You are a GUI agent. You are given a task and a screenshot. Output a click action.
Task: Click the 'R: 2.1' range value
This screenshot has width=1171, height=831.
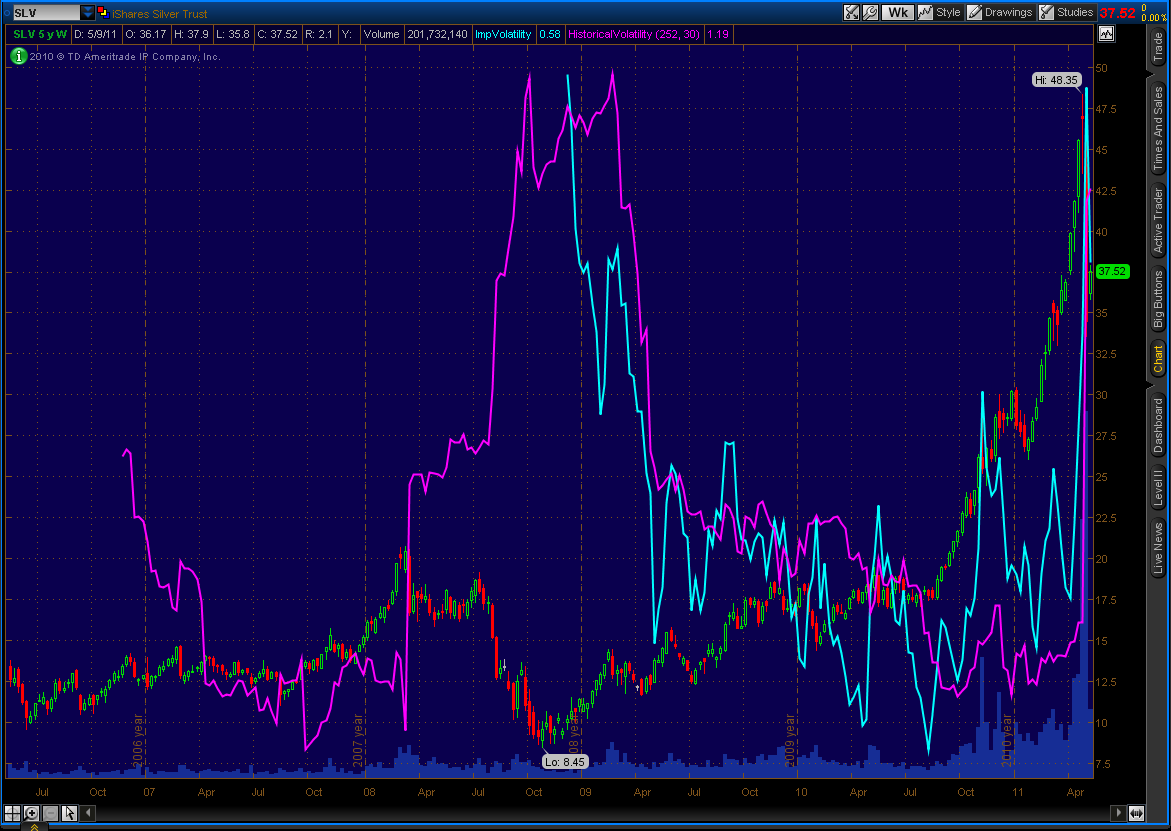pyautogui.click(x=319, y=34)
